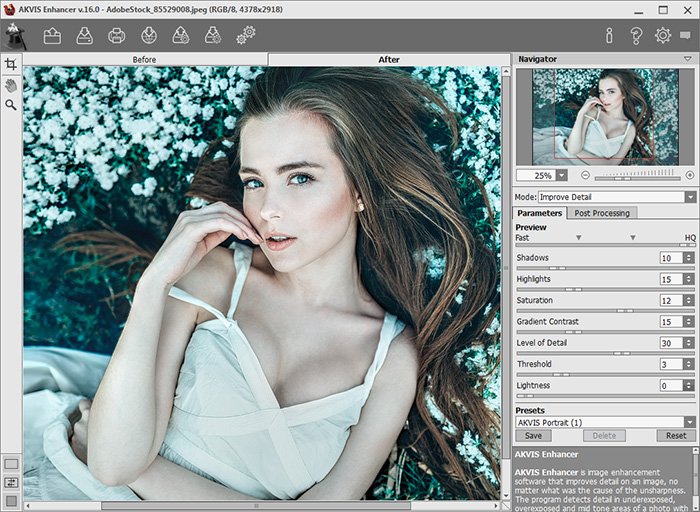Open batch processing gears icon
The image size is (700, 512).
click(x=245, y=36)
